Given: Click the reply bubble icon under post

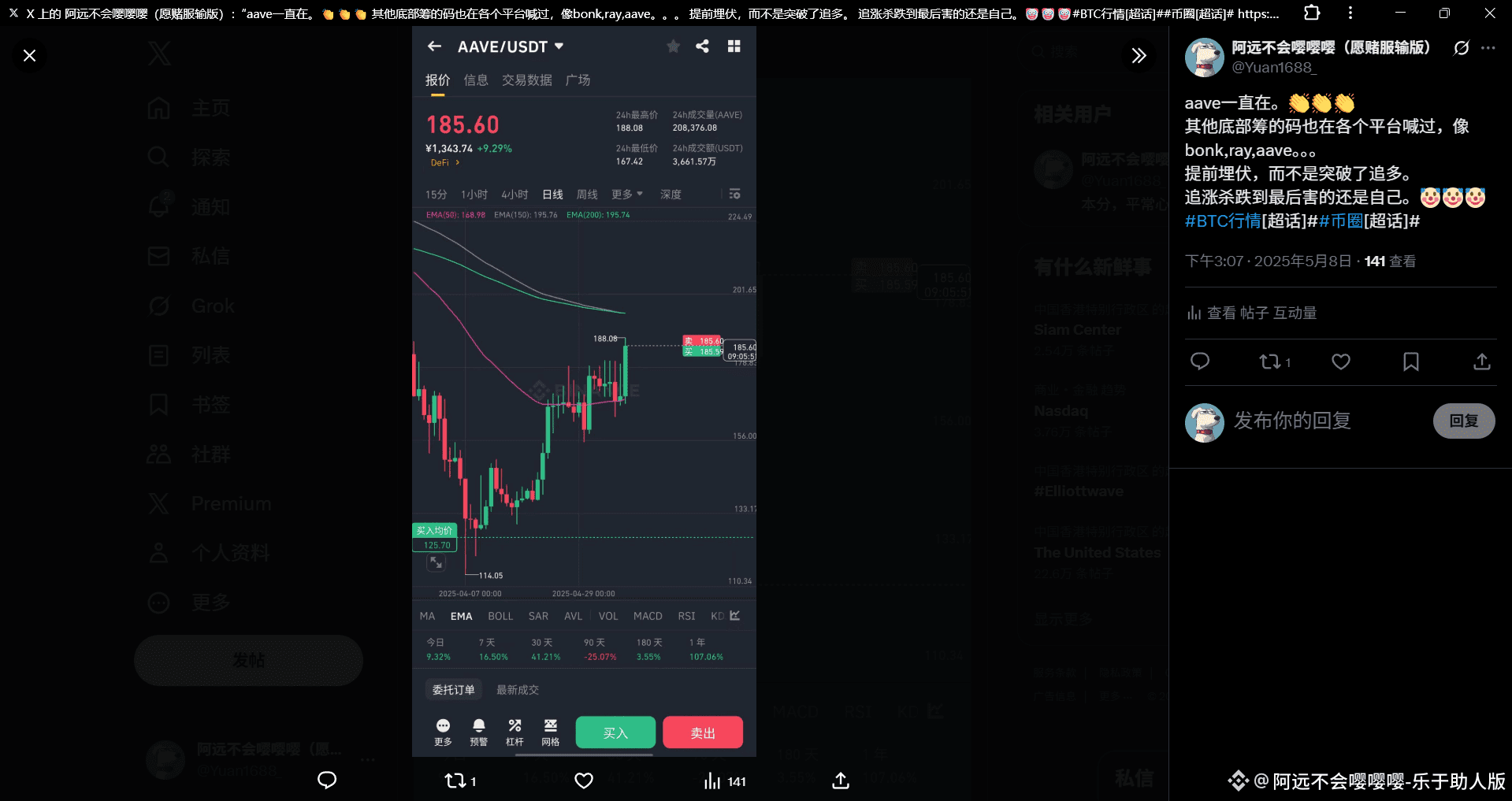Looking at the screenshot, I should [1200, 362].
